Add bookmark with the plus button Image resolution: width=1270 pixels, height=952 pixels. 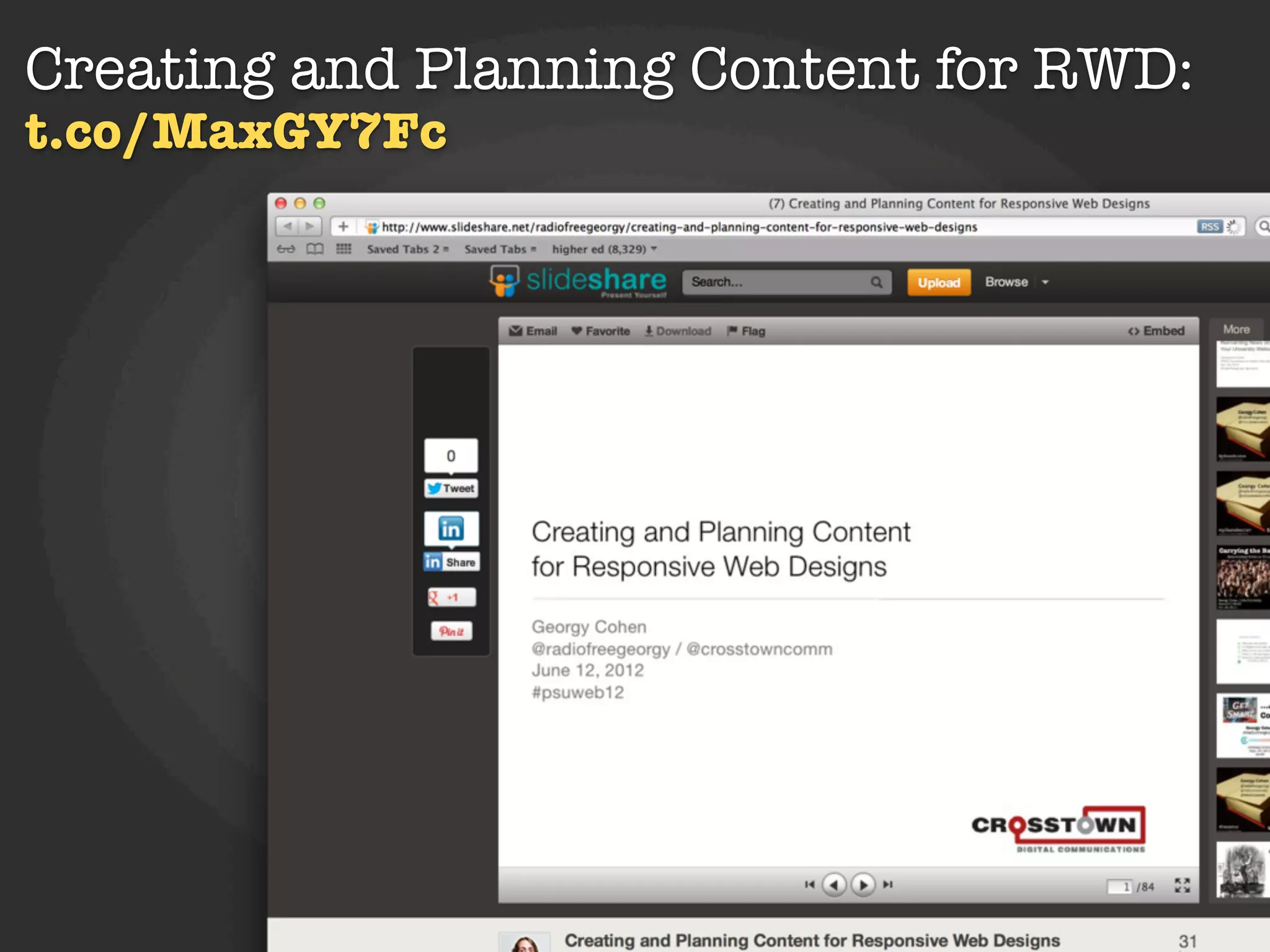point(343,227)
